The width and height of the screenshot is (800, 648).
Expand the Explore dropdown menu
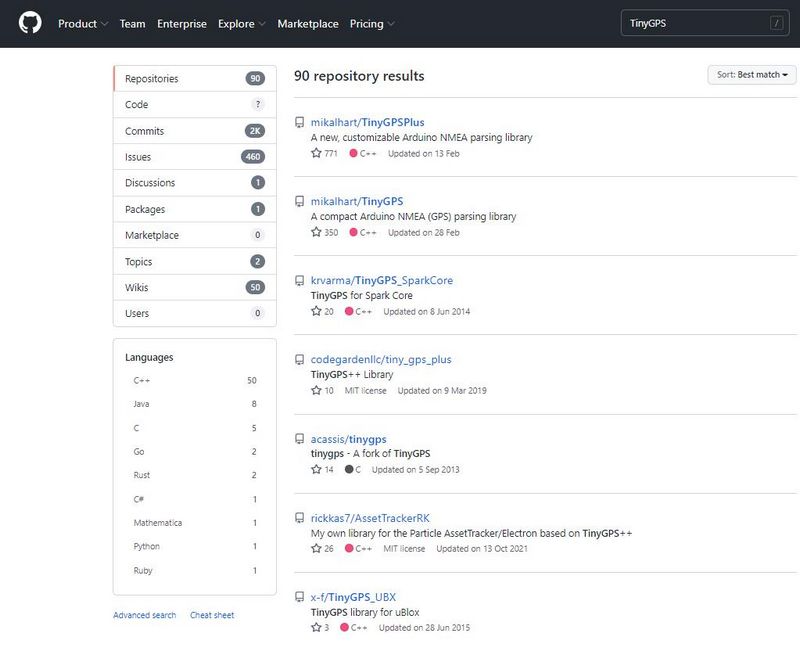(x=241, y=24)
